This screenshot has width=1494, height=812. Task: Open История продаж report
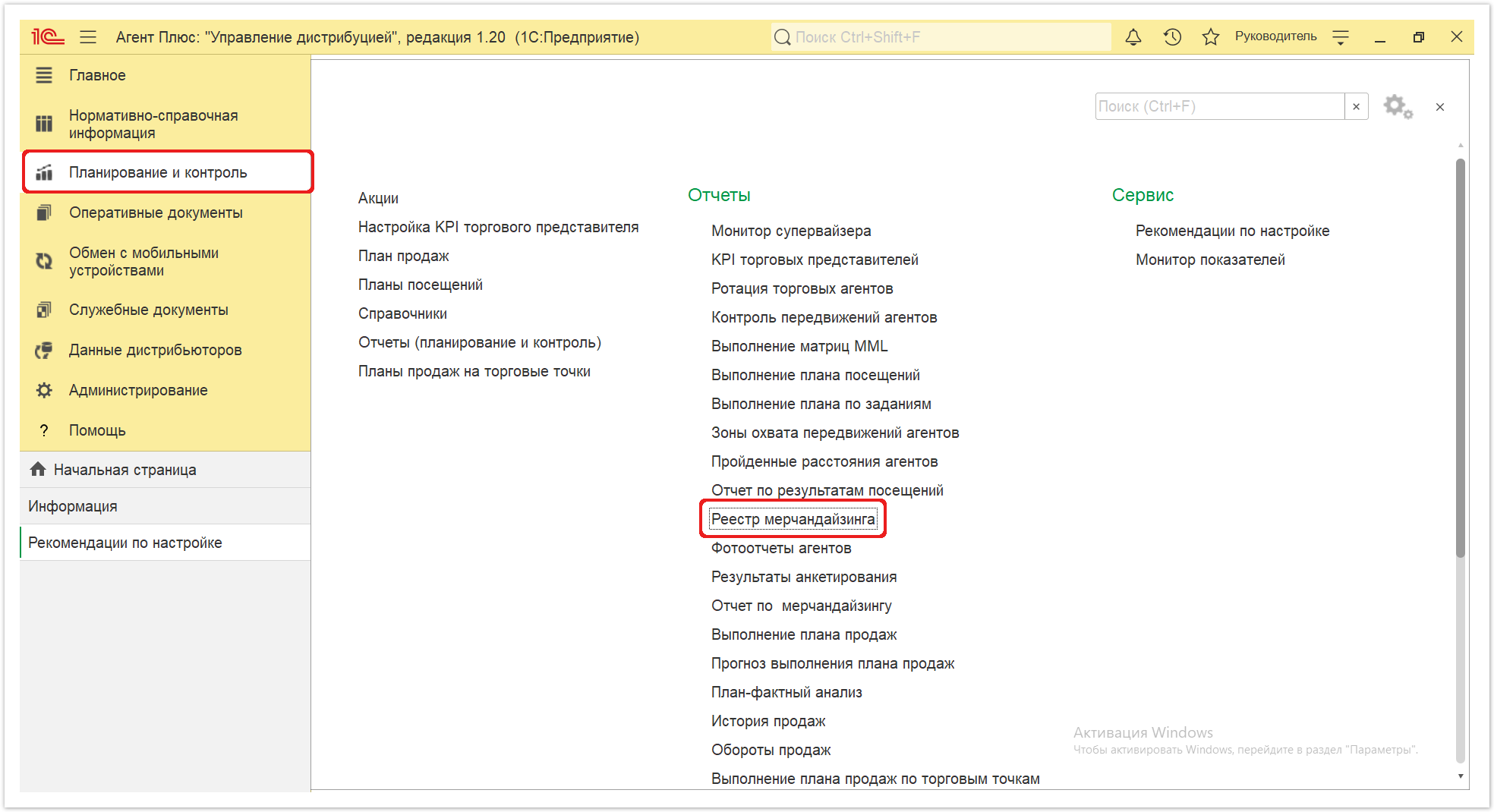pyautogui.click(x=768, y=721)
